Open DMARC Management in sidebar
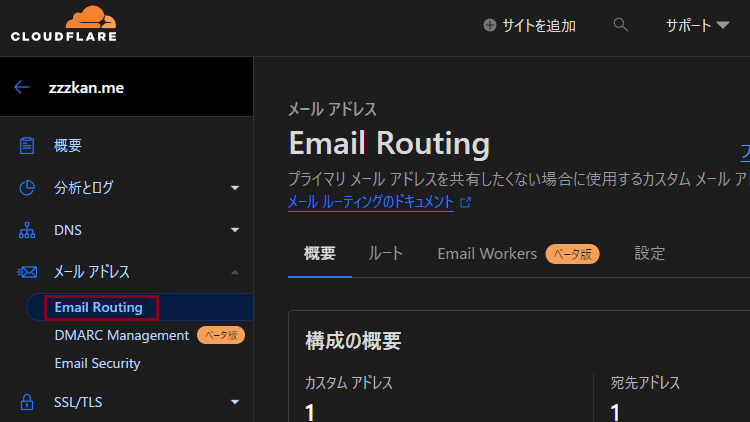750x422 pixels. [x=121, y=335]
